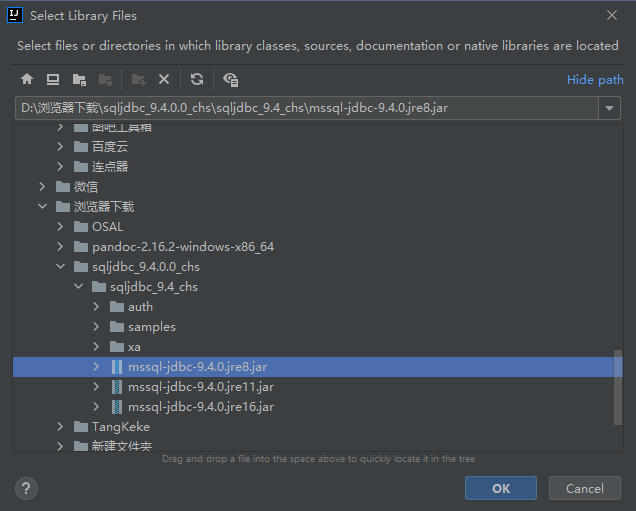Collapse the sqljdbc_9.4.0.0_chs folder
Screen dimensions: 636x511
[60, 266]
